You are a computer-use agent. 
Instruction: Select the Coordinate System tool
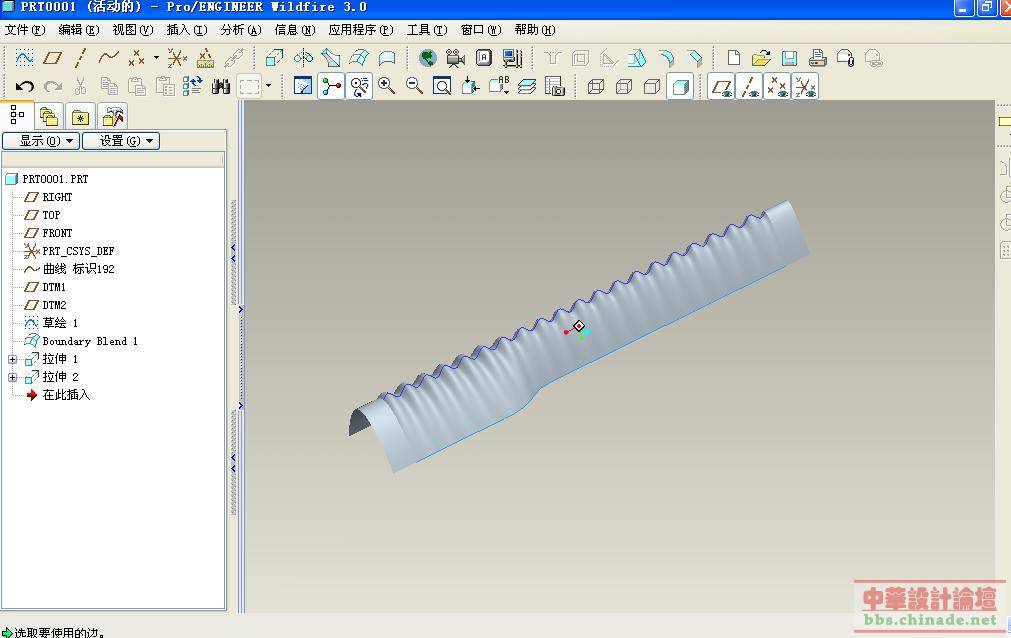pos(177,58)
